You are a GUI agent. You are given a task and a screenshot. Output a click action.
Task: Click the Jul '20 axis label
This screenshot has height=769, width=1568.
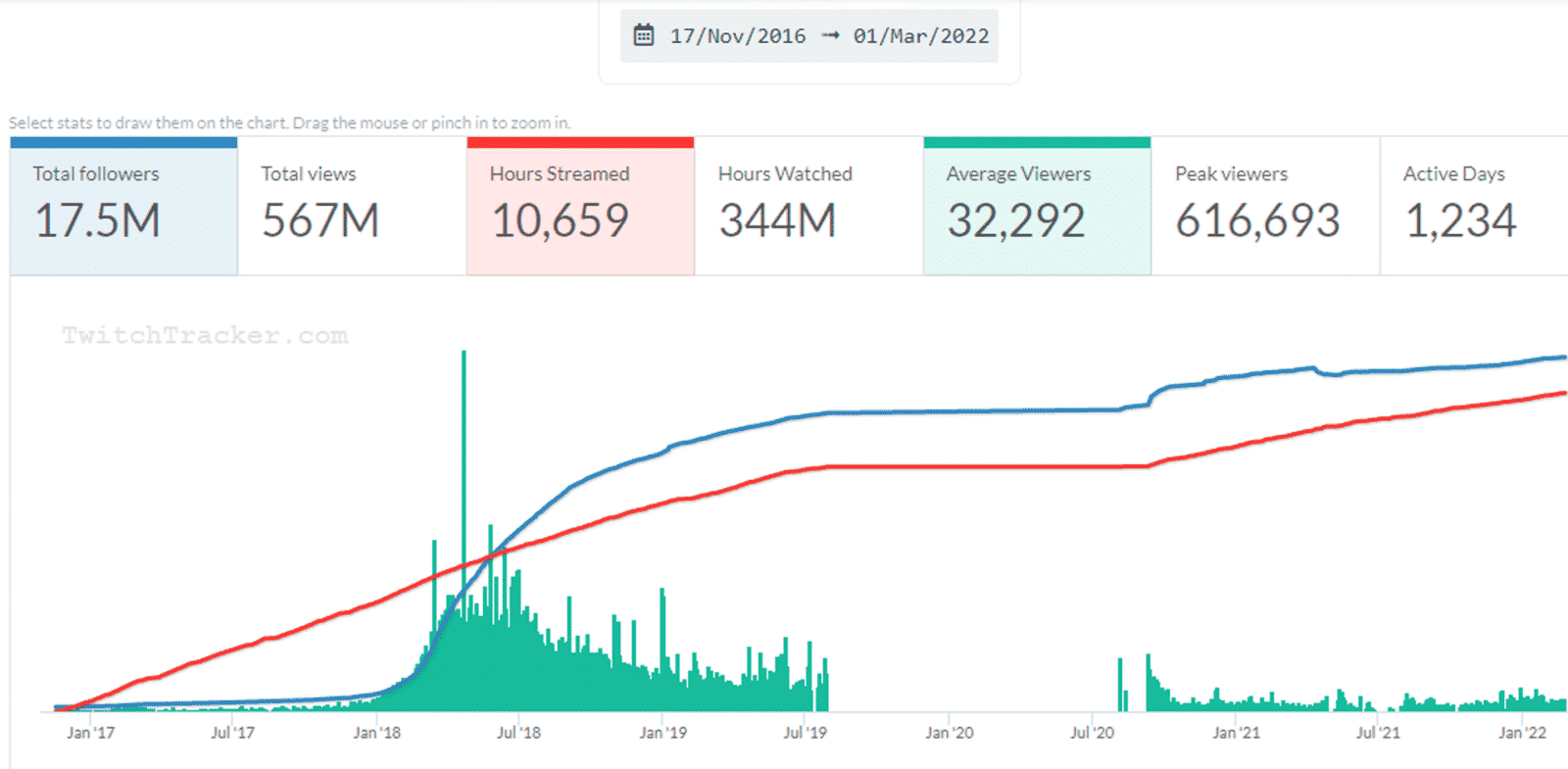point(1092,733)
